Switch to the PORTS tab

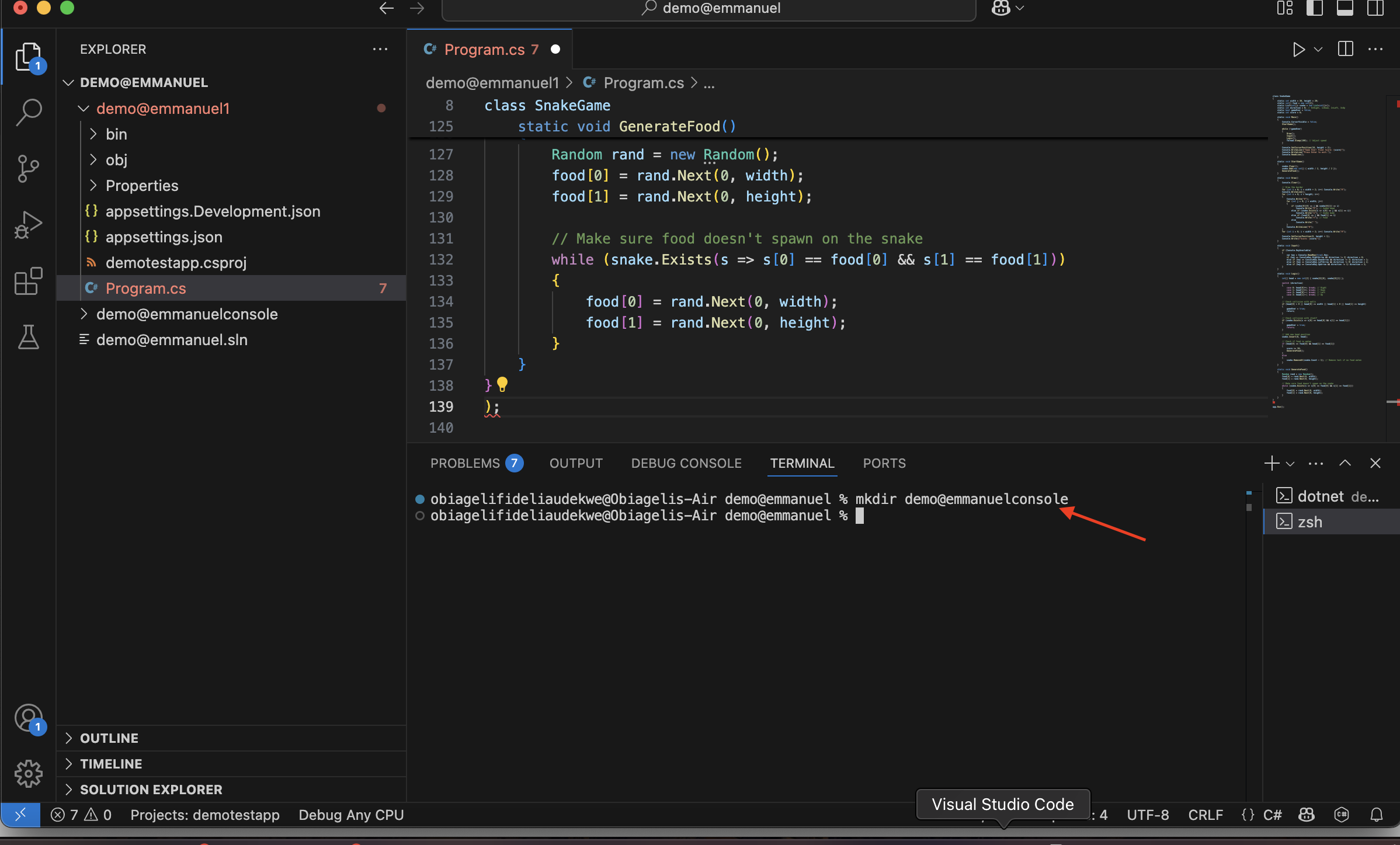click(884, 463)
